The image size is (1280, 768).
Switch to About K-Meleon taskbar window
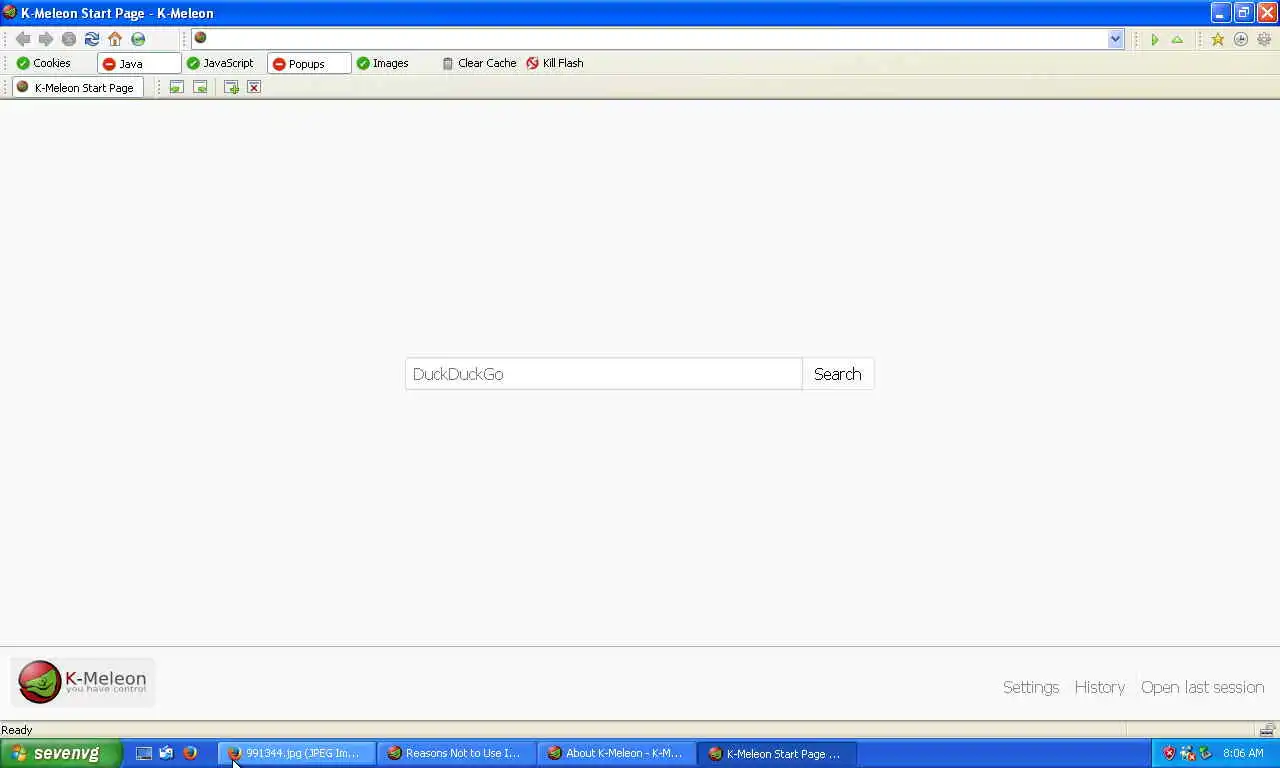point(617,753)
